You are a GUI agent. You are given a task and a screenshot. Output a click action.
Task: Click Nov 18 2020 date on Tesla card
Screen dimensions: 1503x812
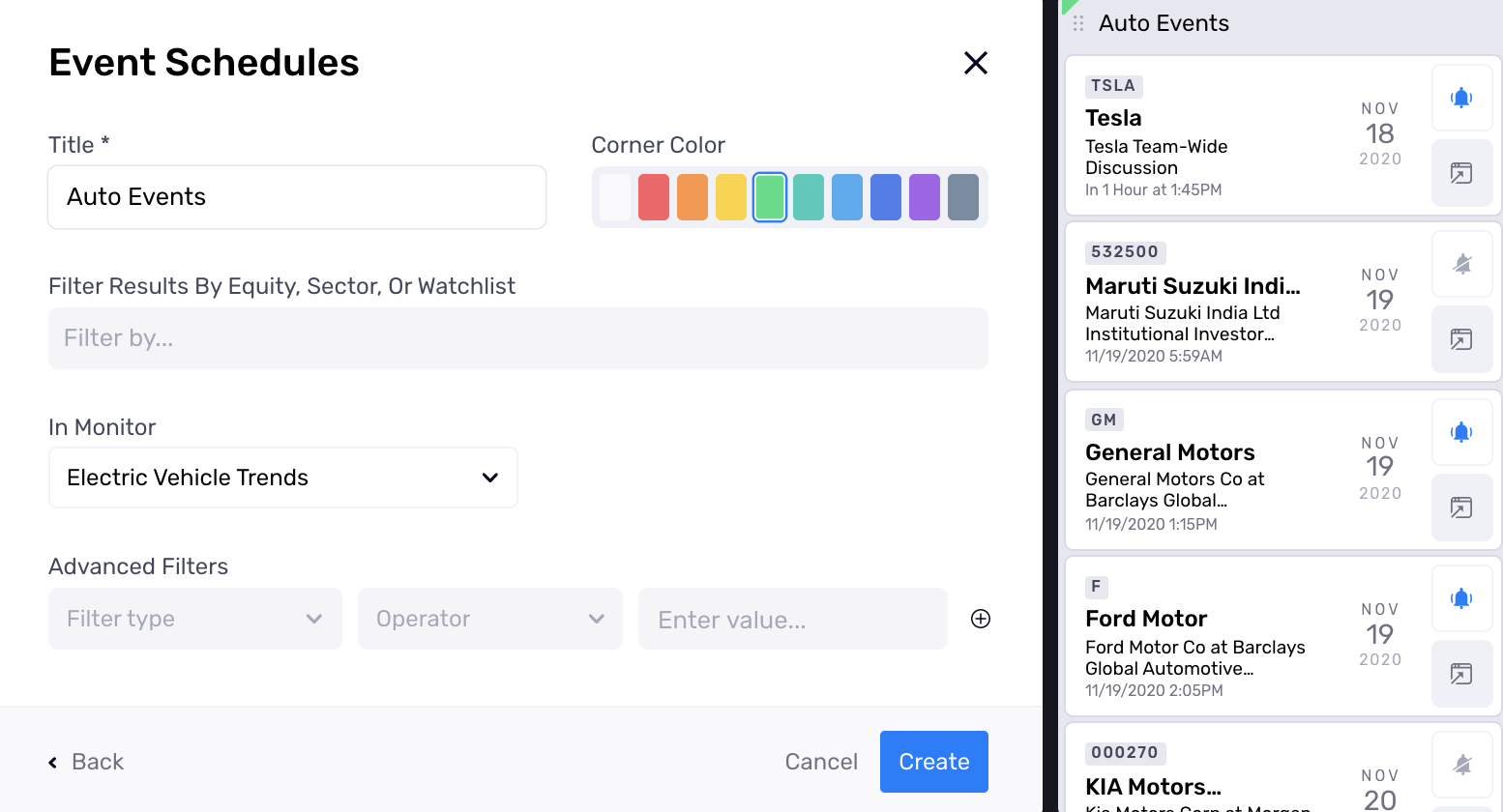[1380, 134]
